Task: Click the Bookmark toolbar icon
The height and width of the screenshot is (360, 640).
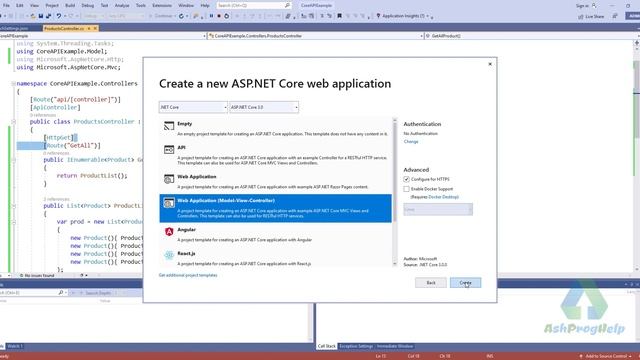Action: pyautogui.click(x=339, y=16)
